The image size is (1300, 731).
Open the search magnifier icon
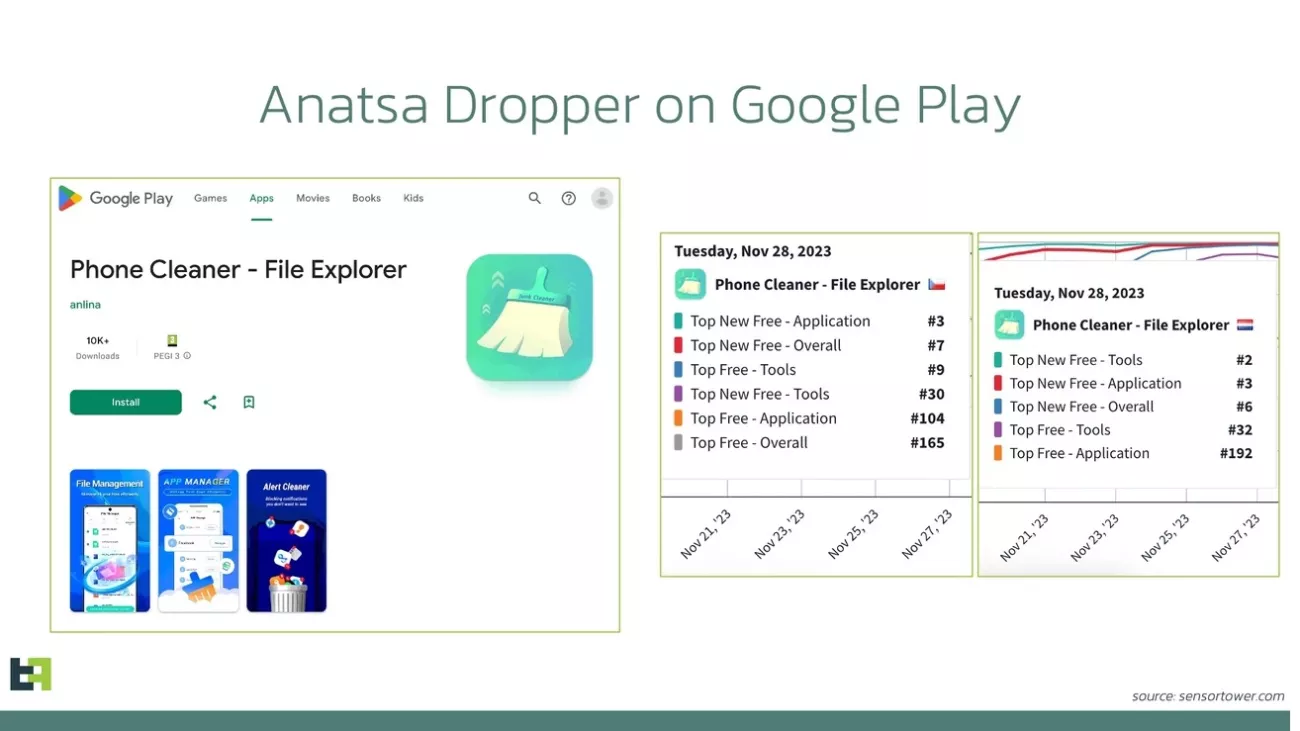click(535, 198)
